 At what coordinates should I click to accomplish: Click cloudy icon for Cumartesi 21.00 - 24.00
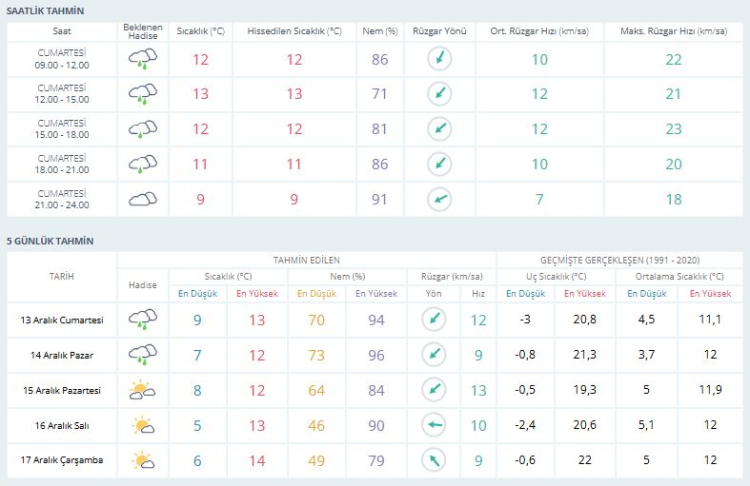(142, 199)
